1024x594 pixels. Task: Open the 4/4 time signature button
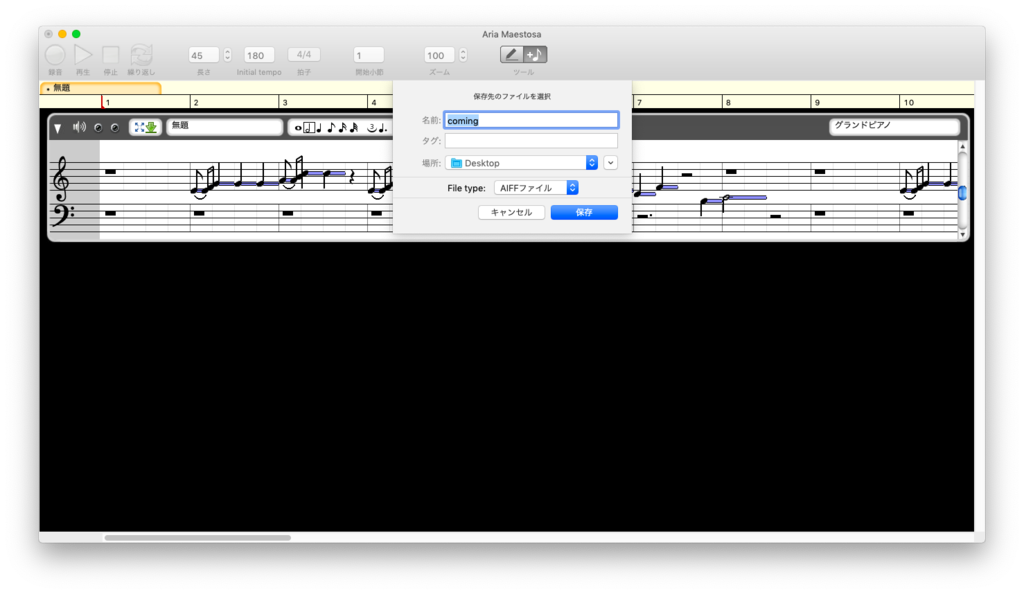click(x=304, y=55)
